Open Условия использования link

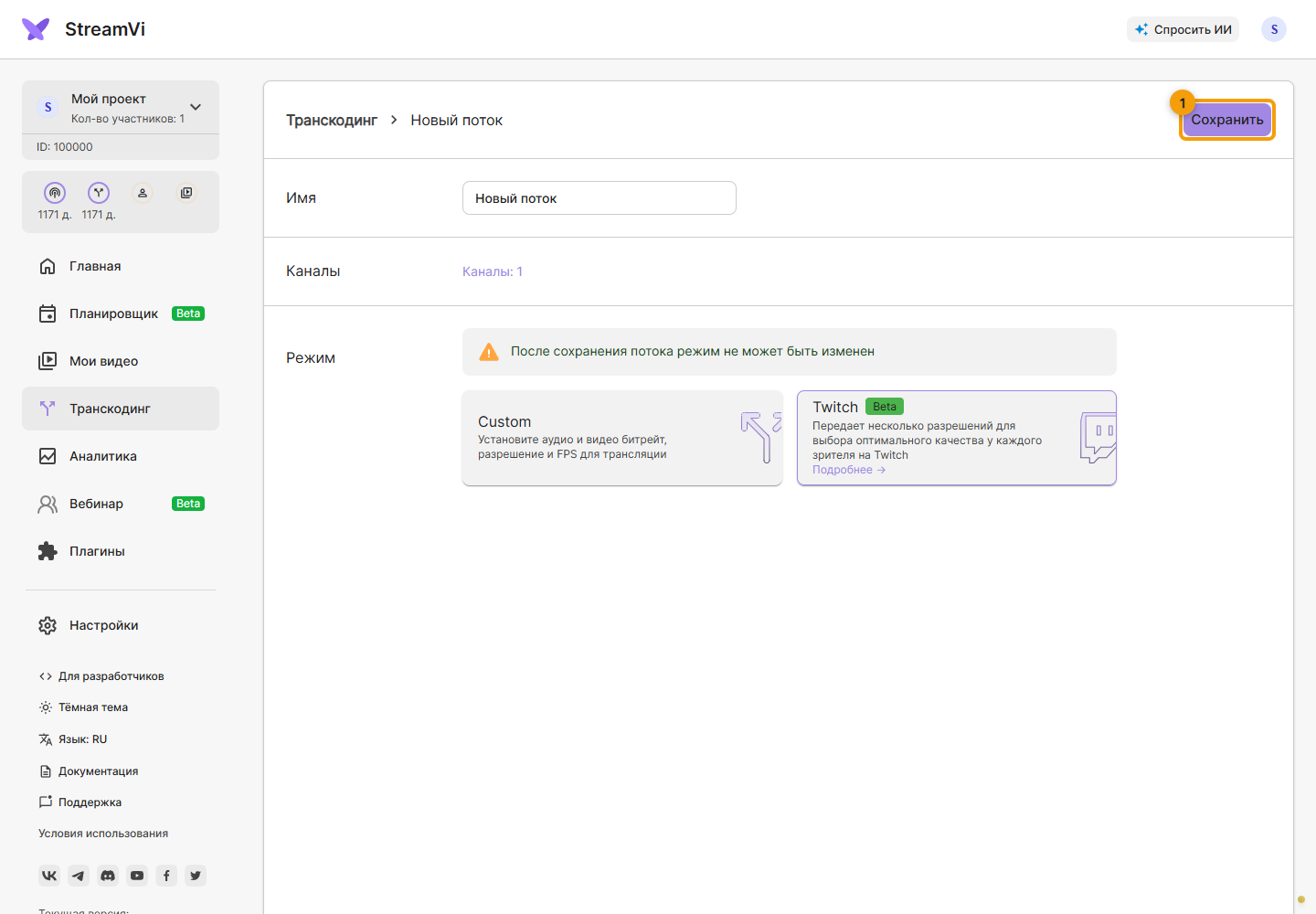point(103,834)
